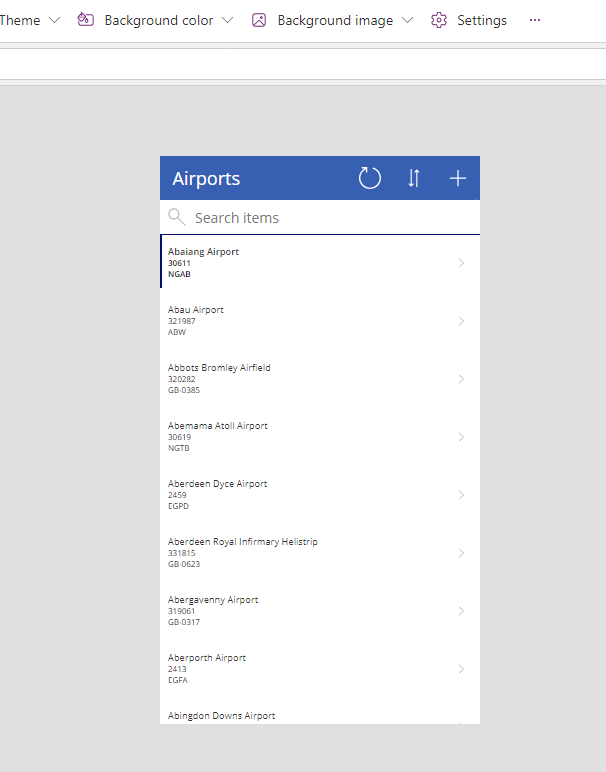The height and width of the screenshot is (772, 606).
Task: Click the ID value 331815
Action: pyautogui.click(x=182, y=553)
